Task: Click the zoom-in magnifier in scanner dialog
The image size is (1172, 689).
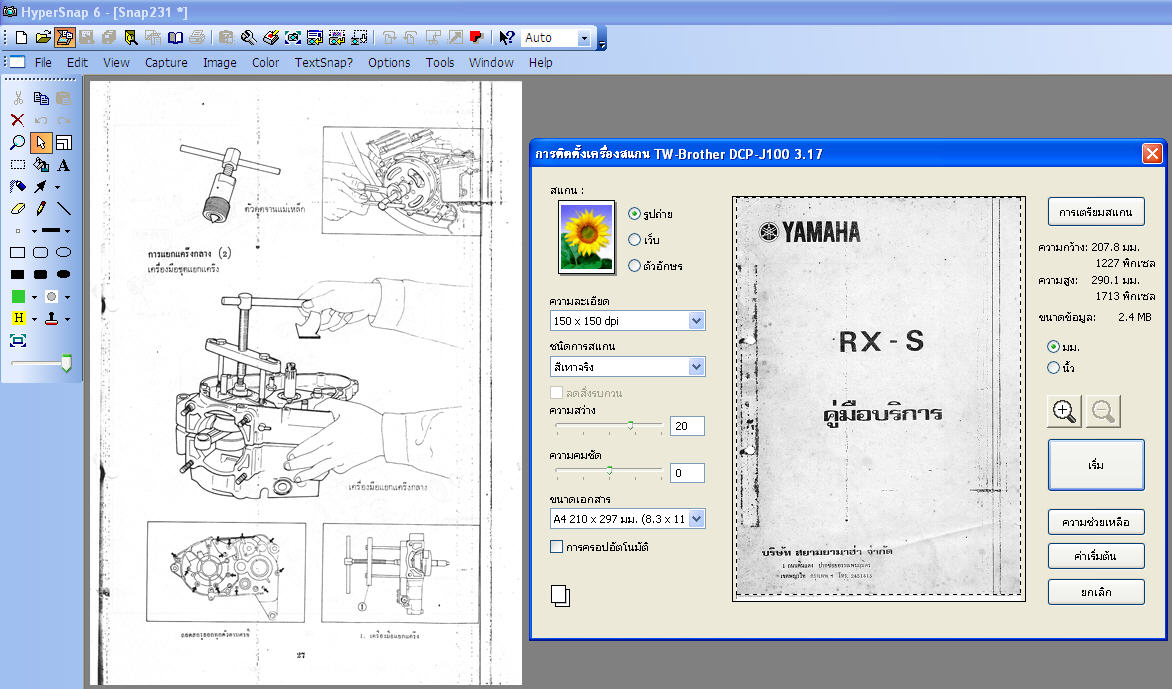Action: 1064,411
